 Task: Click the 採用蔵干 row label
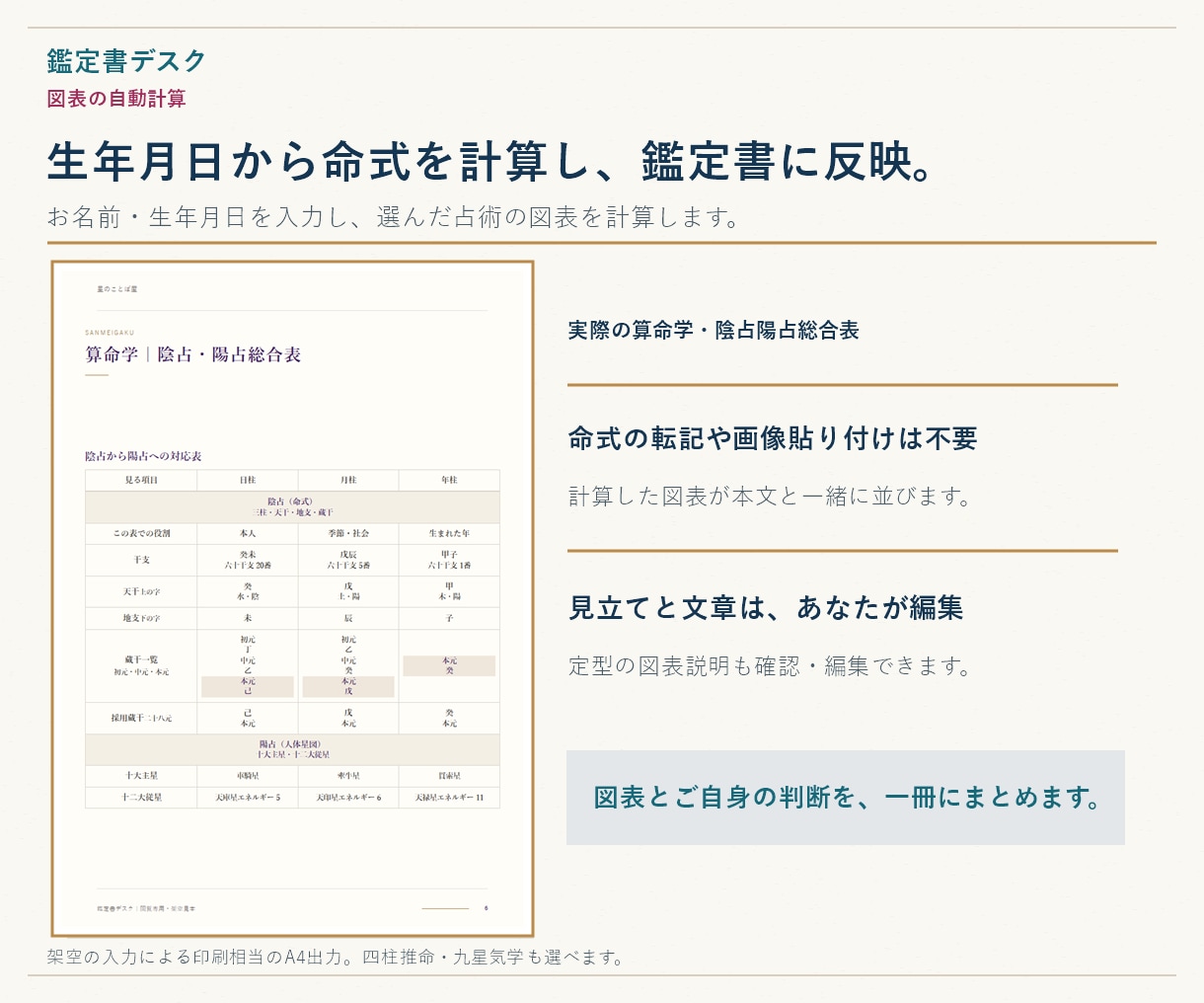pyautogui.click(x=141, y=718)
